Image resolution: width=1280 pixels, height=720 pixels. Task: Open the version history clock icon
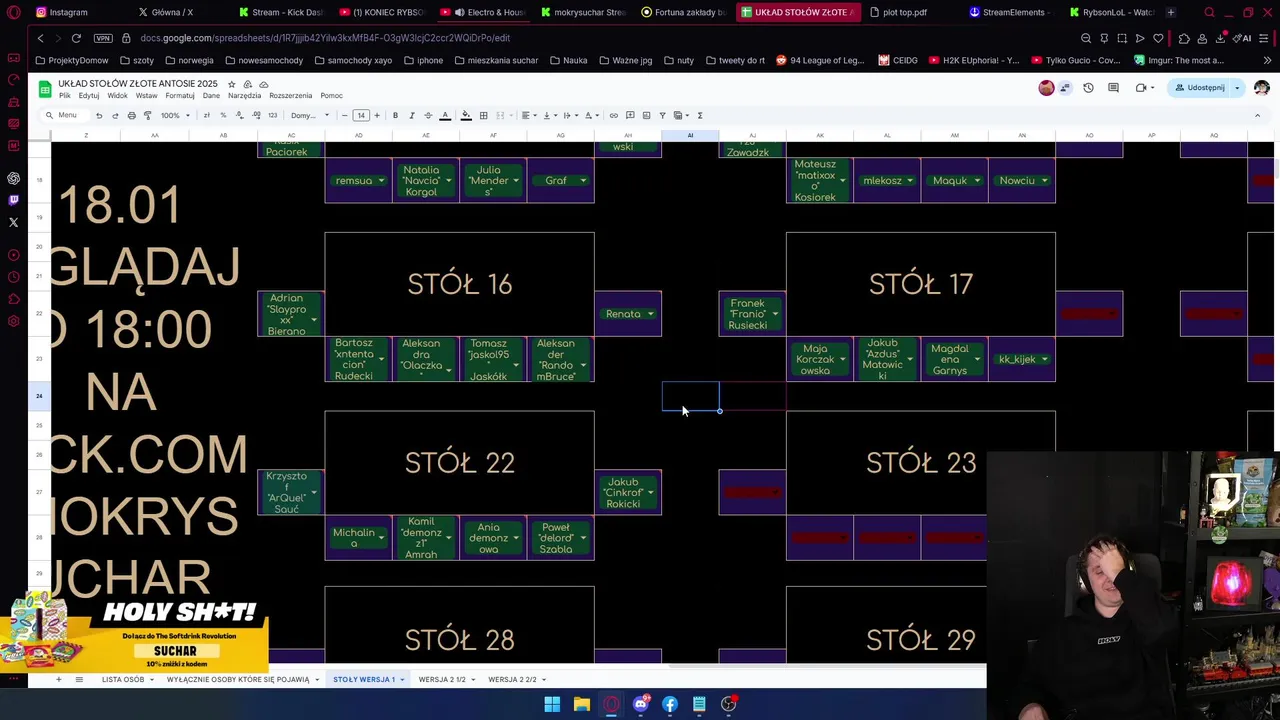click(1088, 88)
